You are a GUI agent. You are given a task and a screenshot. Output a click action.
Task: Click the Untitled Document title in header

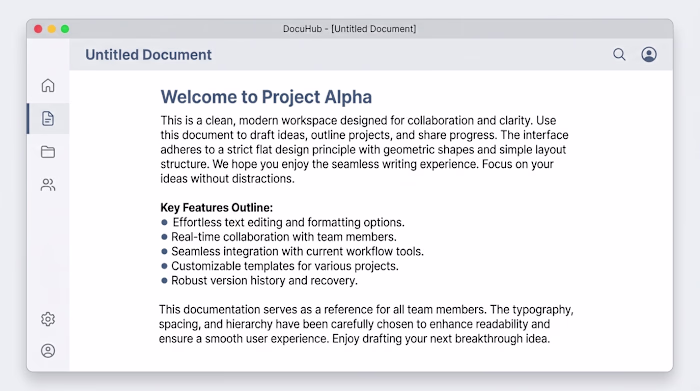148,54
